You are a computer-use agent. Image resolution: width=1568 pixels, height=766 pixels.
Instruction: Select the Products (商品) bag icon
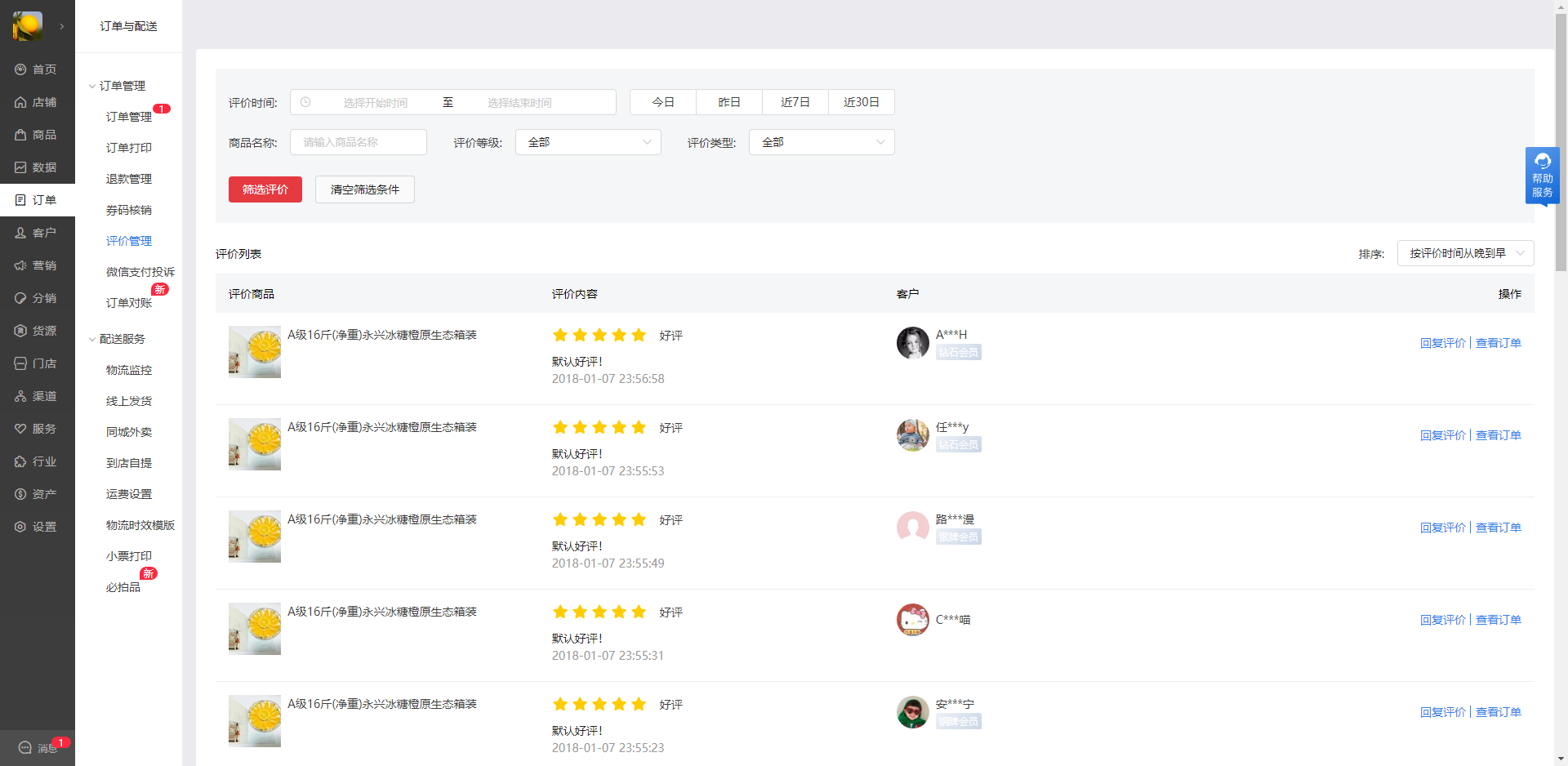click(x=20, y=135)
